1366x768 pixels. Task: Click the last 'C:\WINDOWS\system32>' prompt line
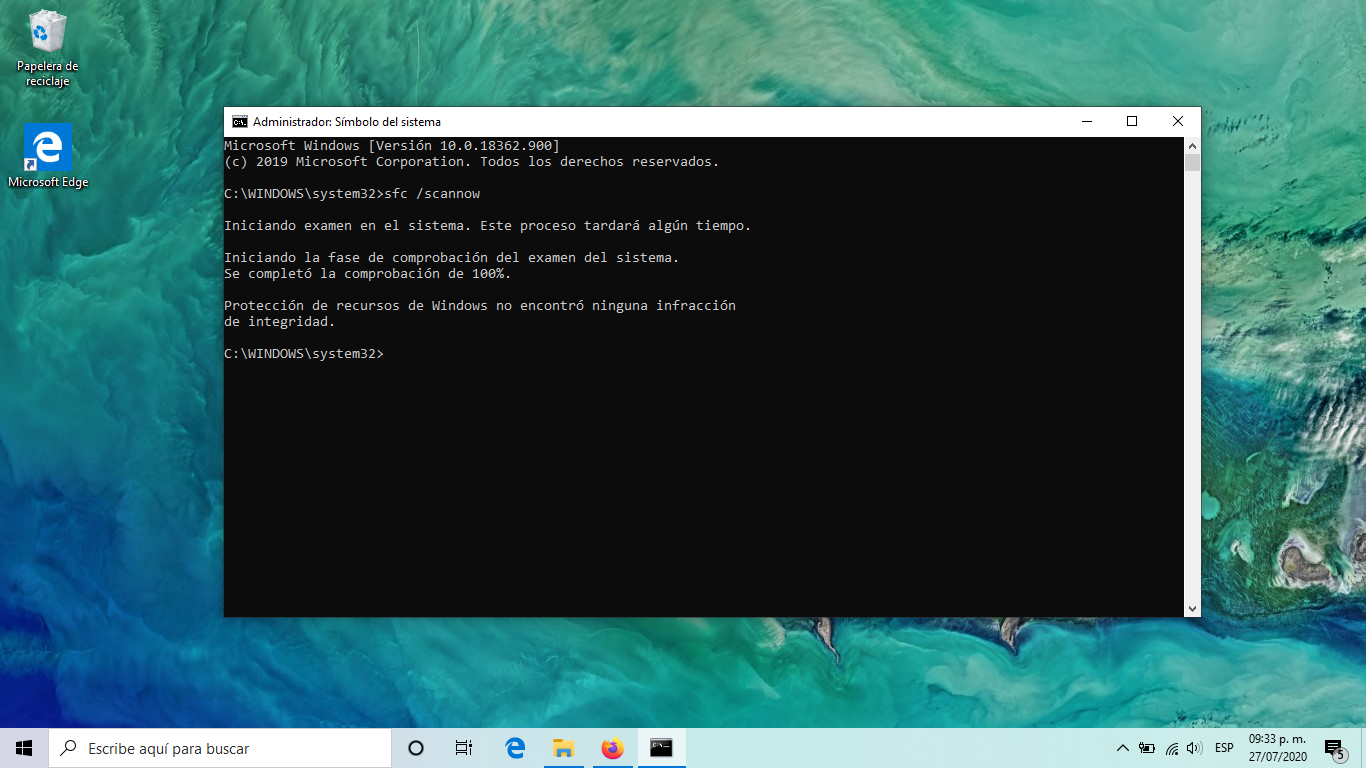point(303,354)
